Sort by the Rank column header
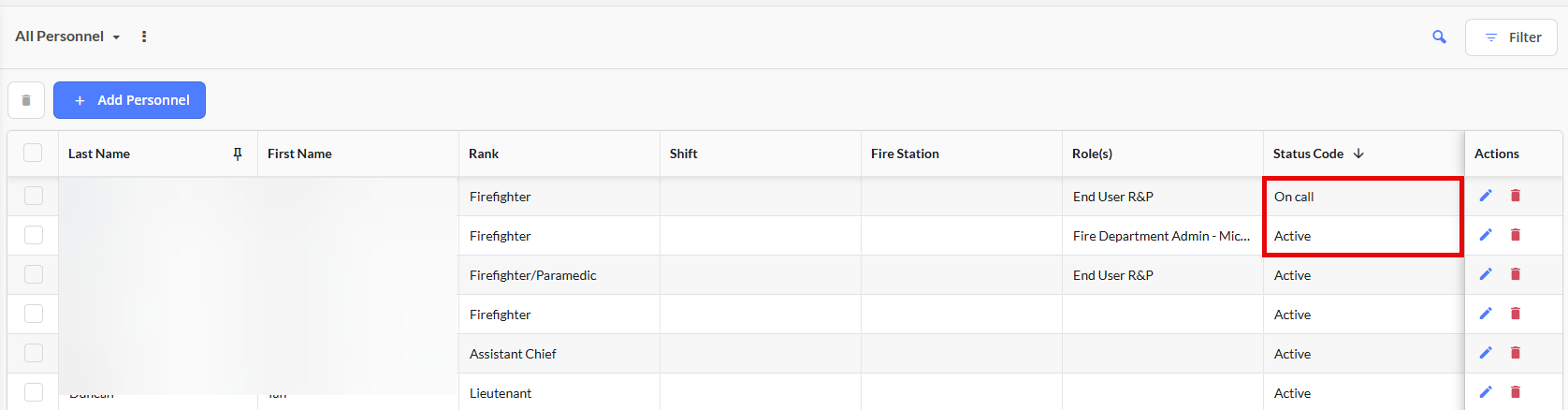The height and width of the screenshot is (410, 1568). [x=484, y=154]
